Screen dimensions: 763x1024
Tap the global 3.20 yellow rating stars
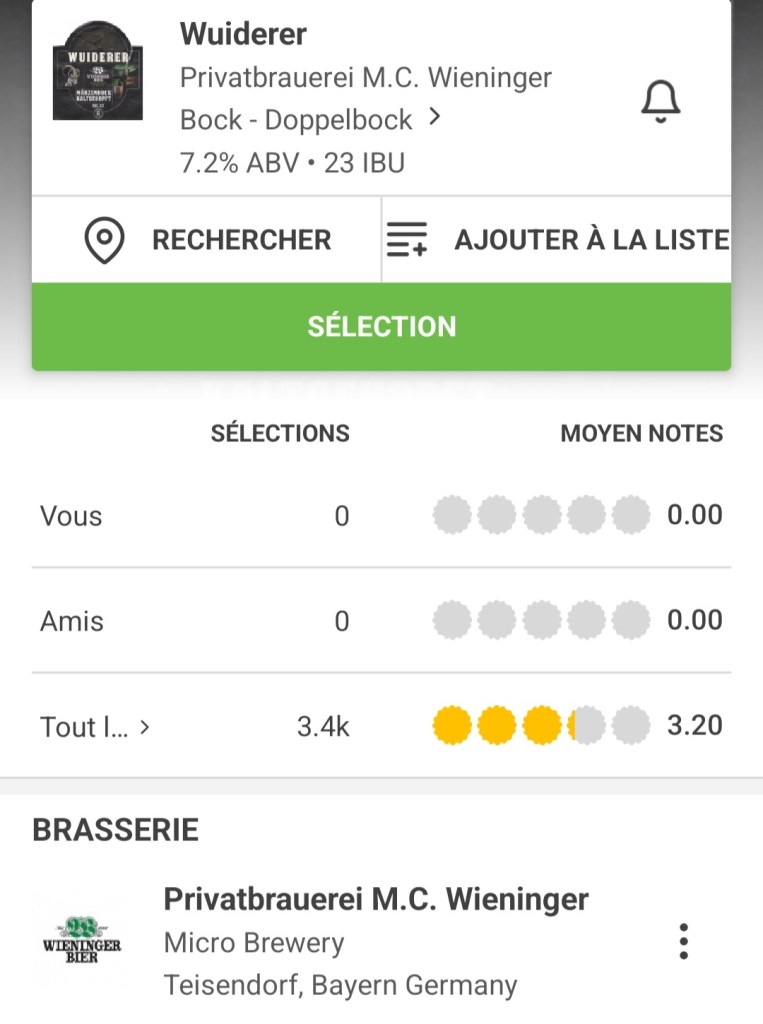tap(541, 726)
